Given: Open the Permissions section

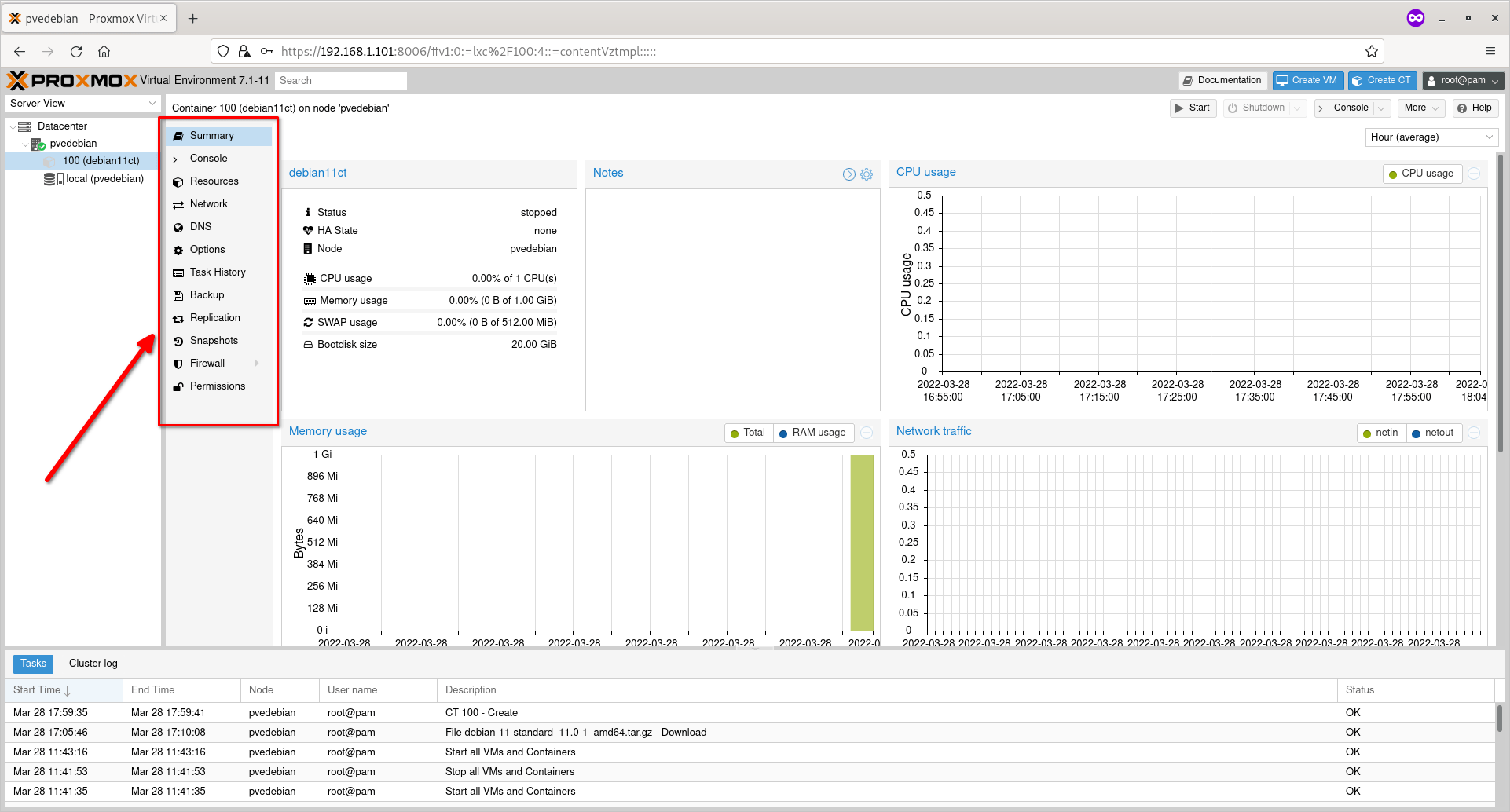Looking at the screenshot, I should 218,386.
